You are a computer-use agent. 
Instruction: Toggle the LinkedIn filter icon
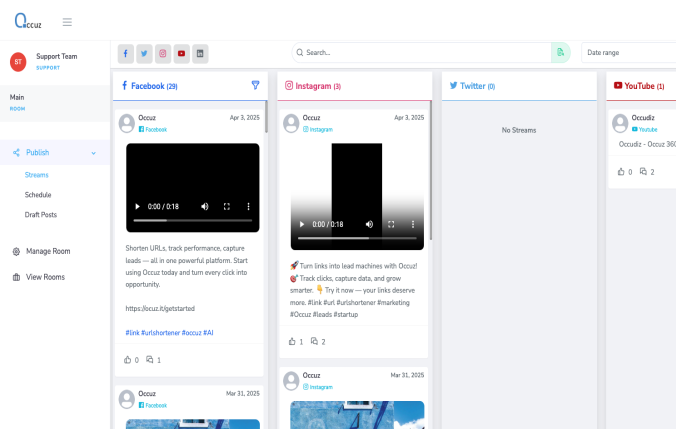pyautogui.click(x=201, y=53)
